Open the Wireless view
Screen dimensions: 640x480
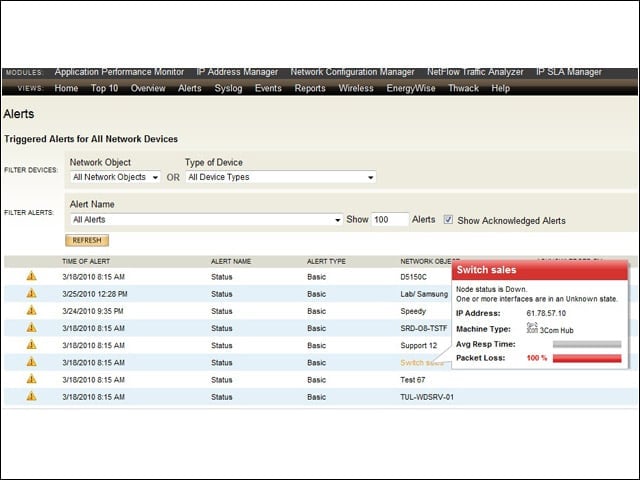click(356, 88)
